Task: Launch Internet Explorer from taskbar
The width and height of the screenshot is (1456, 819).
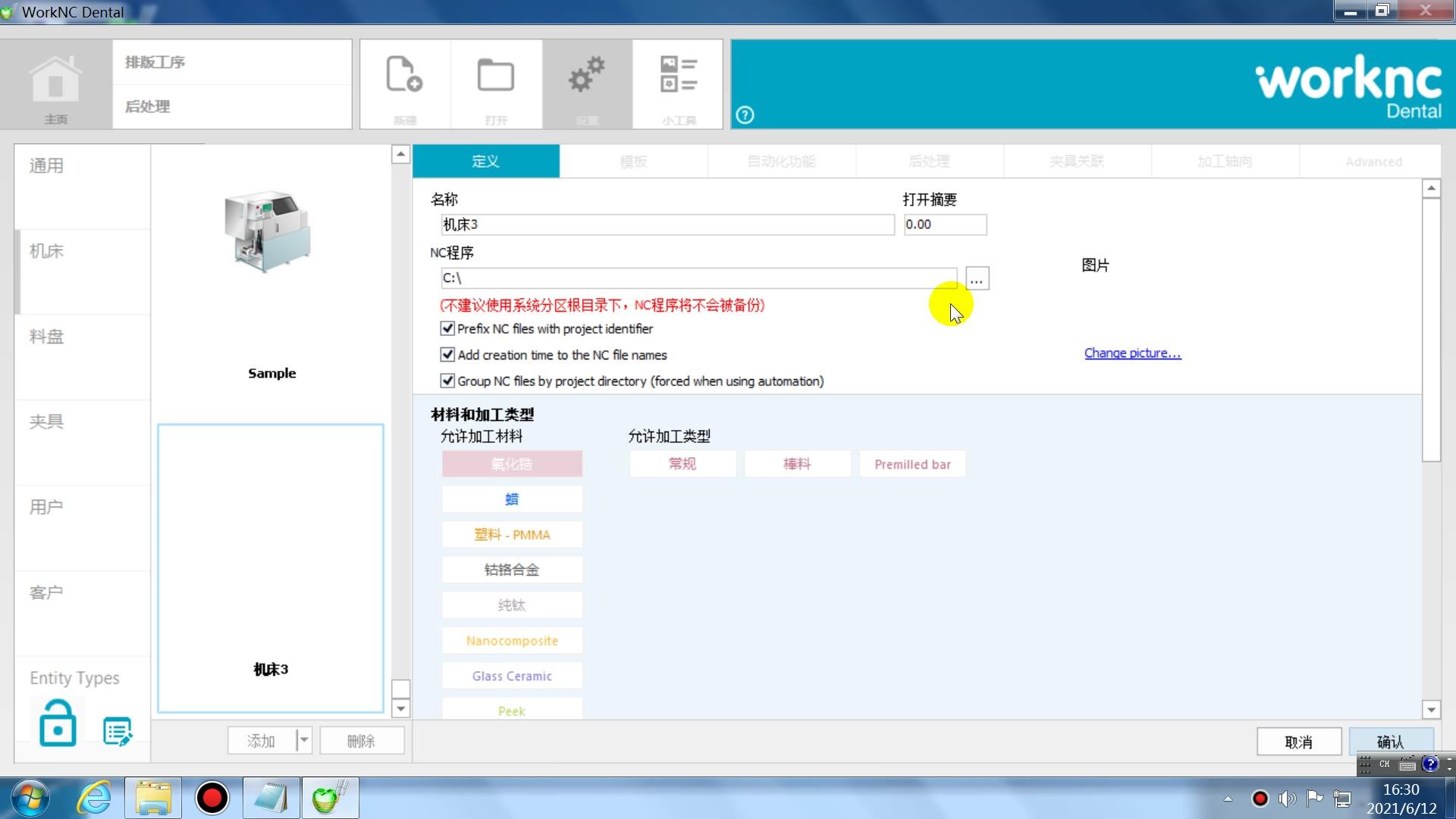Action: tap(94, 799)
